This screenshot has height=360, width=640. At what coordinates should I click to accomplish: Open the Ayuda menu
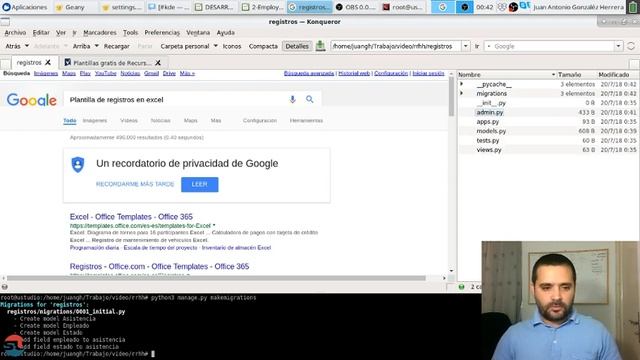[x=225, y=33]
